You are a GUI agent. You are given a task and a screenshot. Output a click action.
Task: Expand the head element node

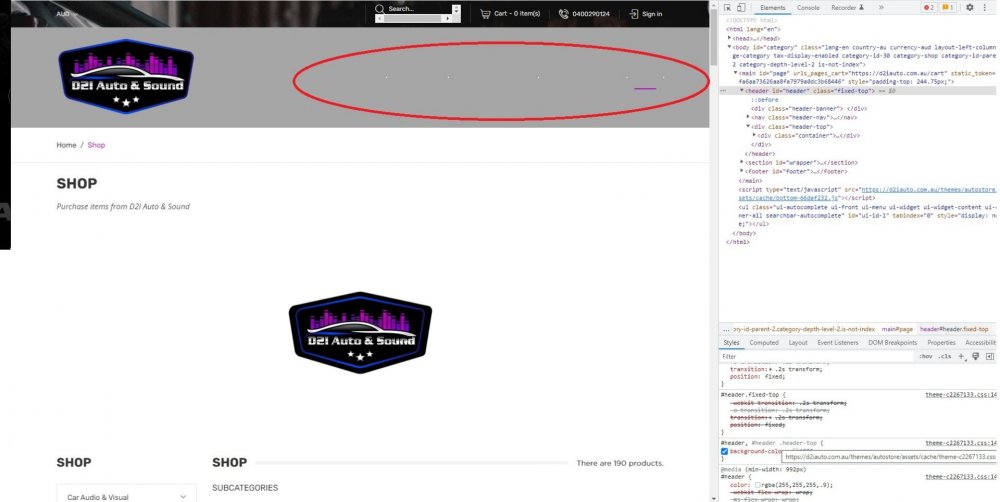(730, 38)
